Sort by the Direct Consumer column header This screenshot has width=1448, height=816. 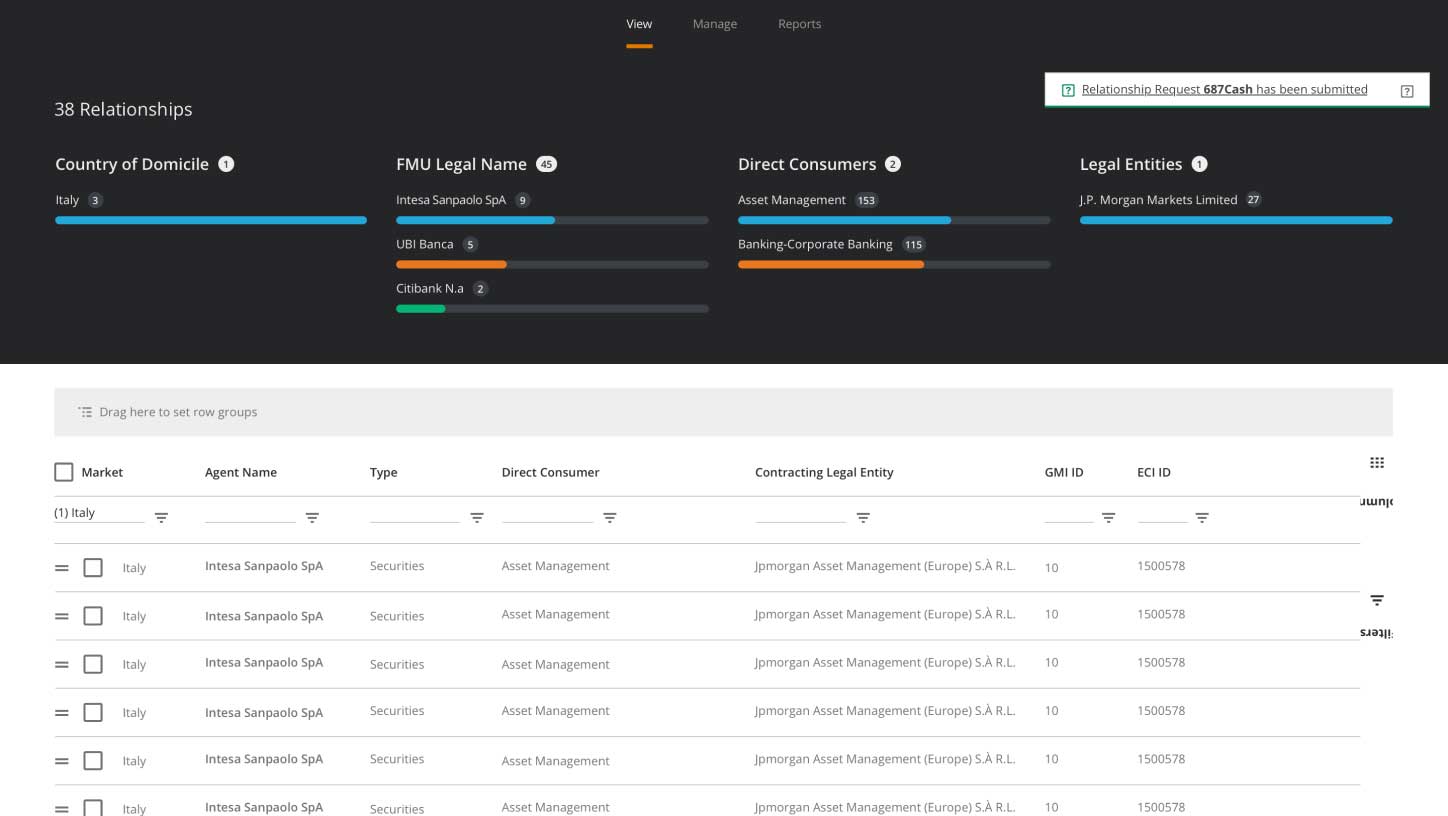point(551,472)
